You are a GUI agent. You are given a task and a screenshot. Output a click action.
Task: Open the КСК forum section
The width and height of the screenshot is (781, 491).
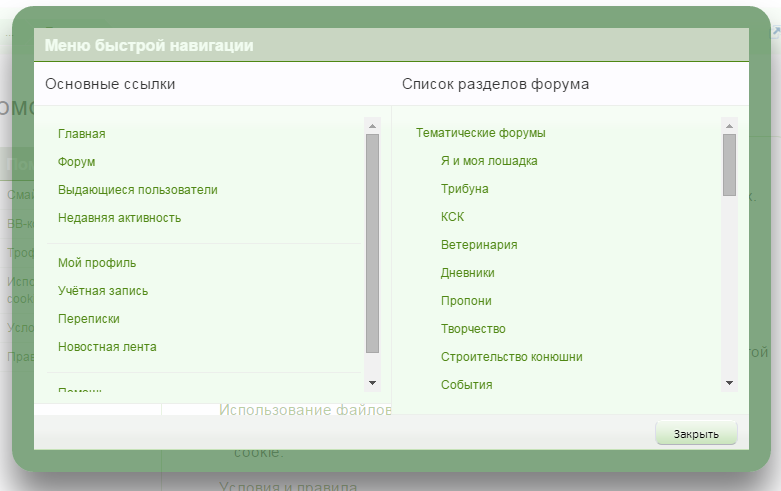click(452, 217)
